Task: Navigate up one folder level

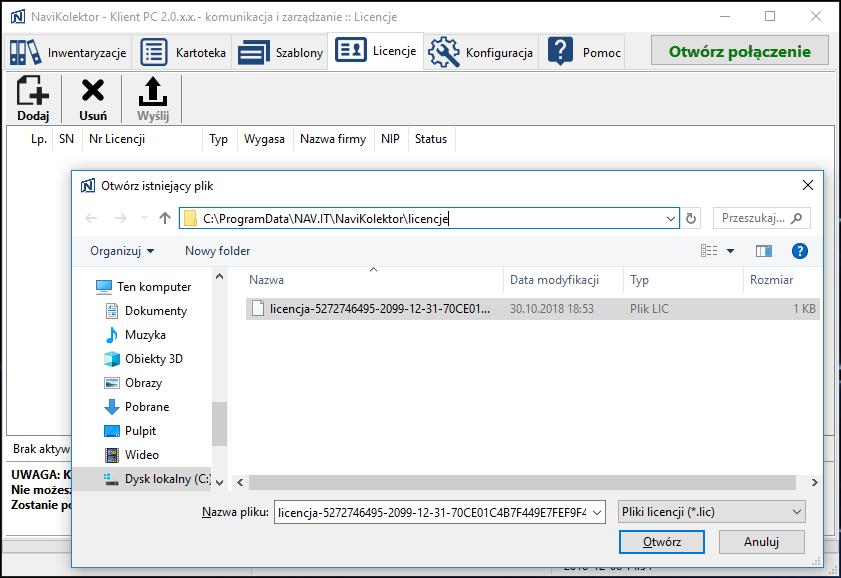Action: pyautogui.click(x=165, y=218)
